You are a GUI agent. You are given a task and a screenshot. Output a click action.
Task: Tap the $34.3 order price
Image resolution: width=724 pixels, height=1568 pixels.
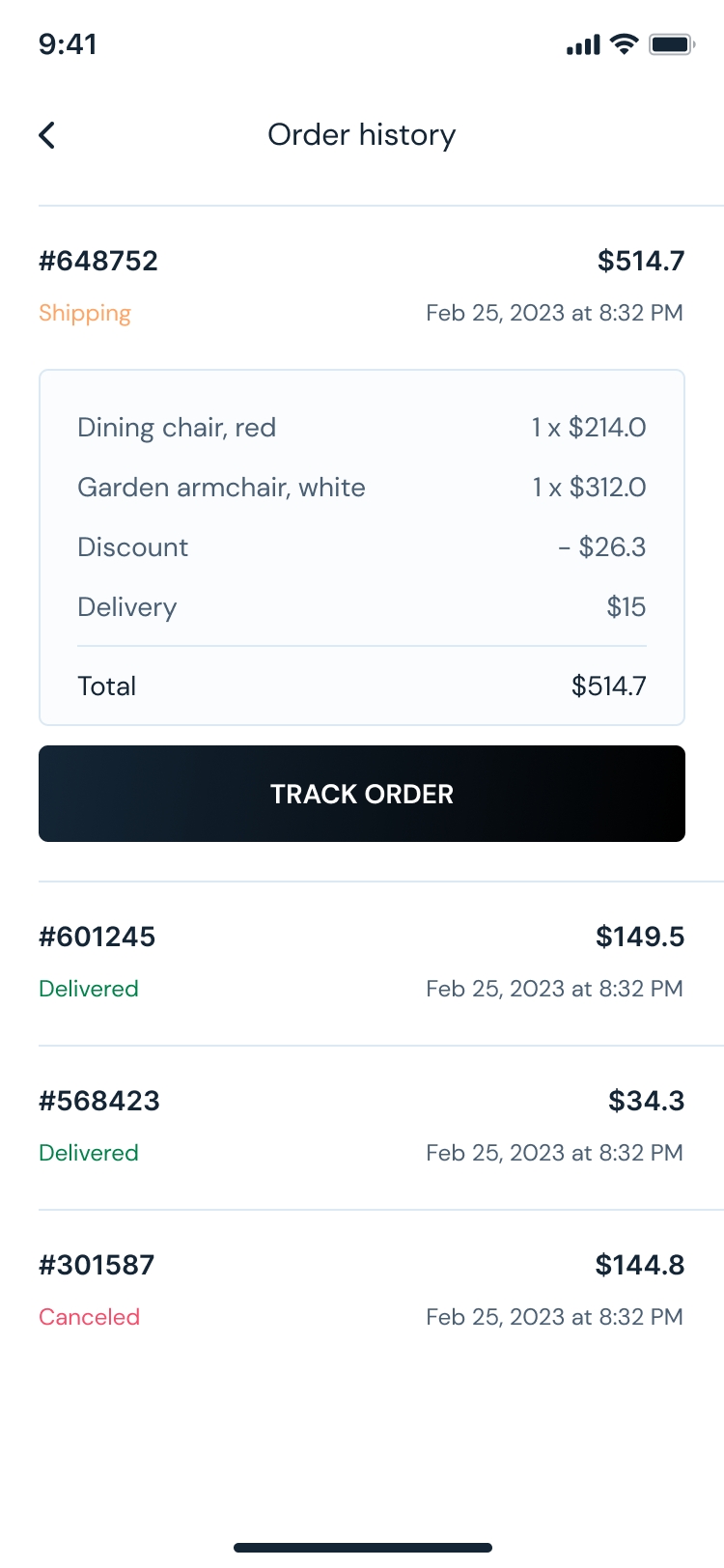point(646,1101)
